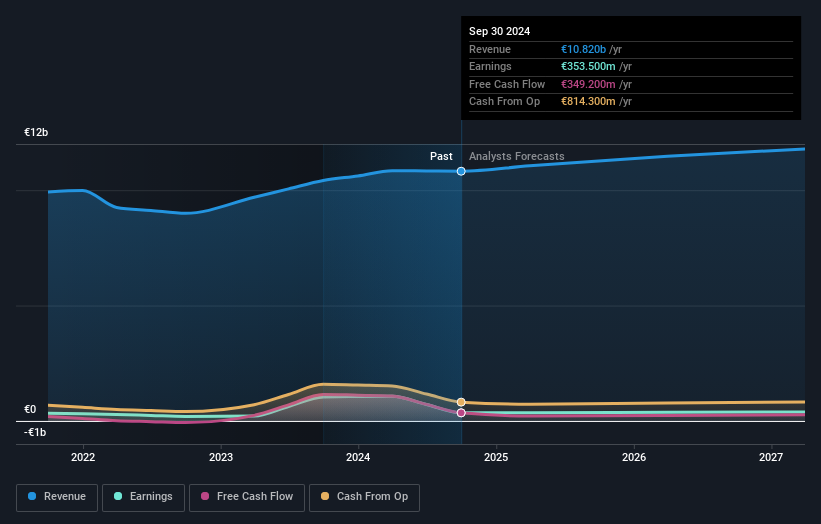The height and width of the screenshot is (524, 821).
Task: Toggle the Earnings legend series
Action: tap(143, 497)
